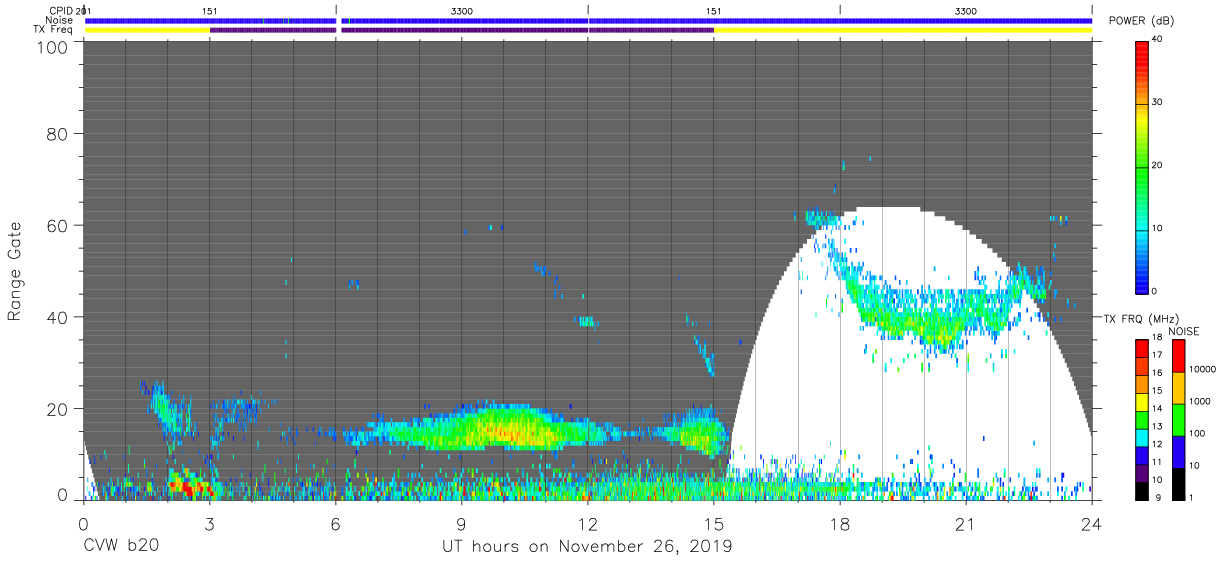Click the Noise row label above plot
The image size is (1228, 567).
(59, 20)
